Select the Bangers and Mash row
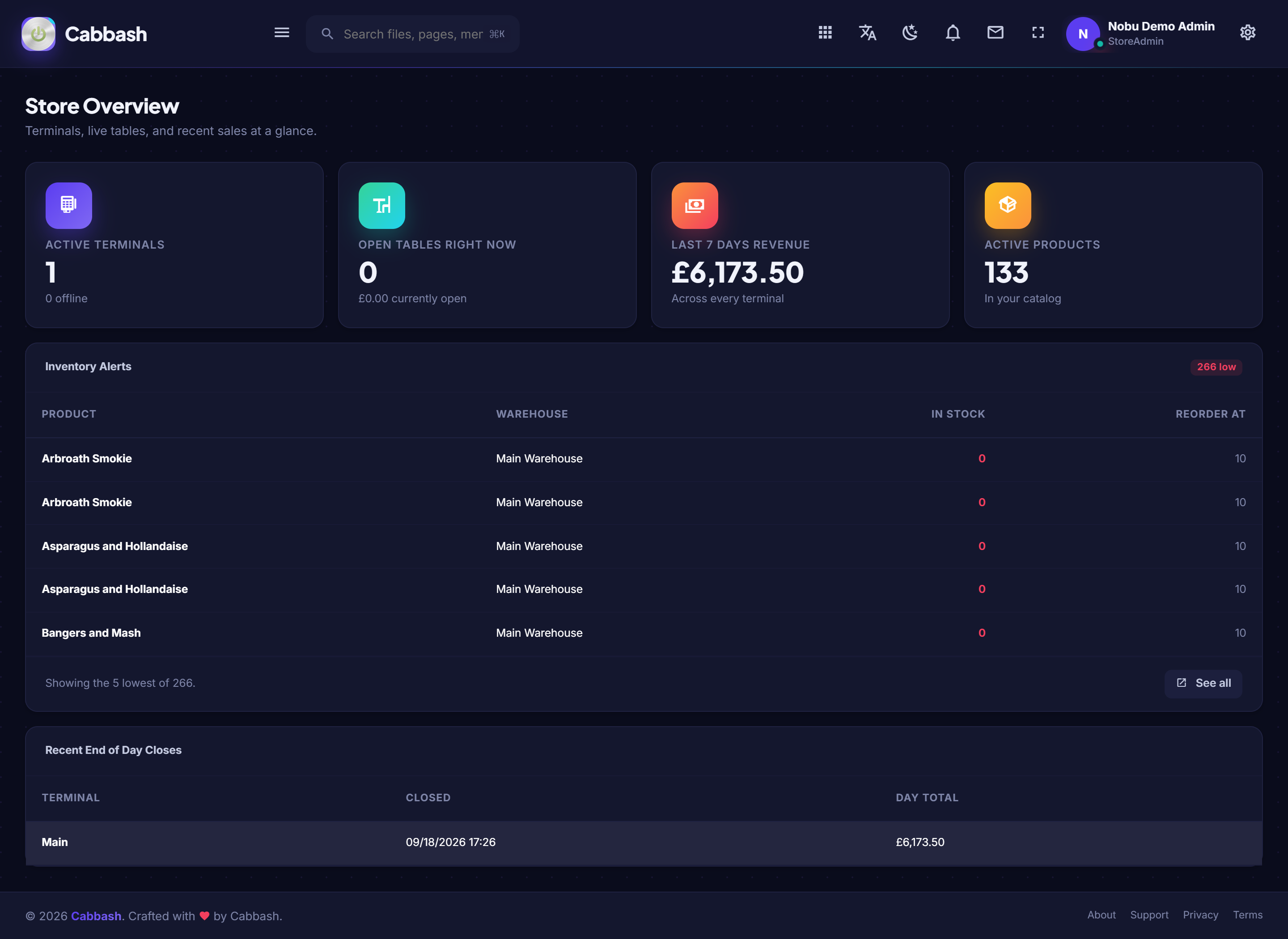1288x939 pixels. [x=644, y=633]
